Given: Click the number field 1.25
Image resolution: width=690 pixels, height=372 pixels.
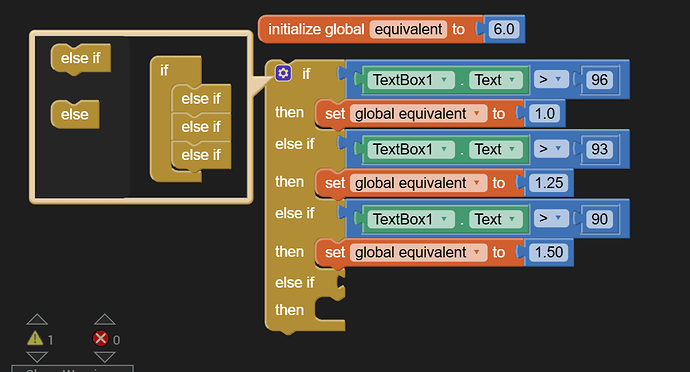Looking at the screenshot, I should [x=549, y=183].
